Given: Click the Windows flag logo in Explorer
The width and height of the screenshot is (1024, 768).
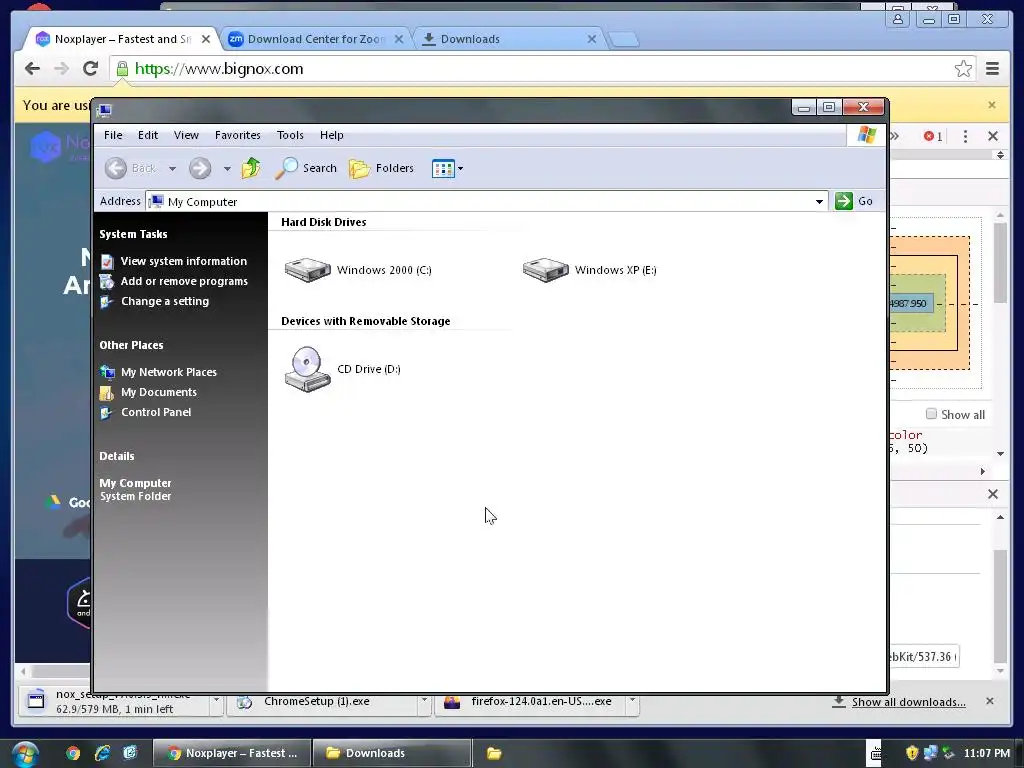Looking at the screenshot, I should (x=867, y=135).
